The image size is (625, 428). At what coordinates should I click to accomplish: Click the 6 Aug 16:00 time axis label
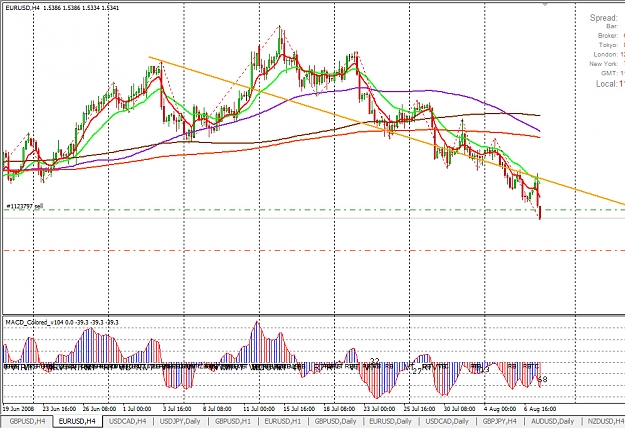pyautogui.click(x=540, y=408)
